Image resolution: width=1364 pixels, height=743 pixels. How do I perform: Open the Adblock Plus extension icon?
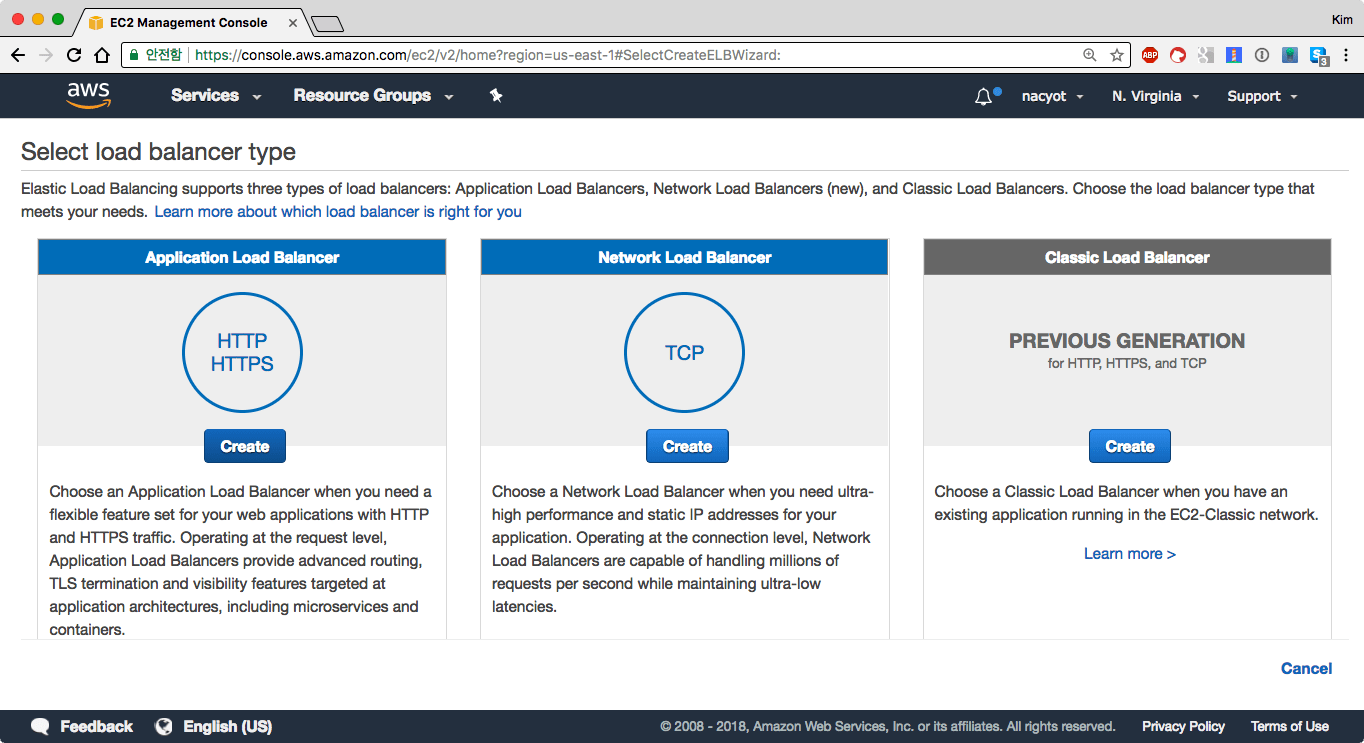[x=1149, y=56]
